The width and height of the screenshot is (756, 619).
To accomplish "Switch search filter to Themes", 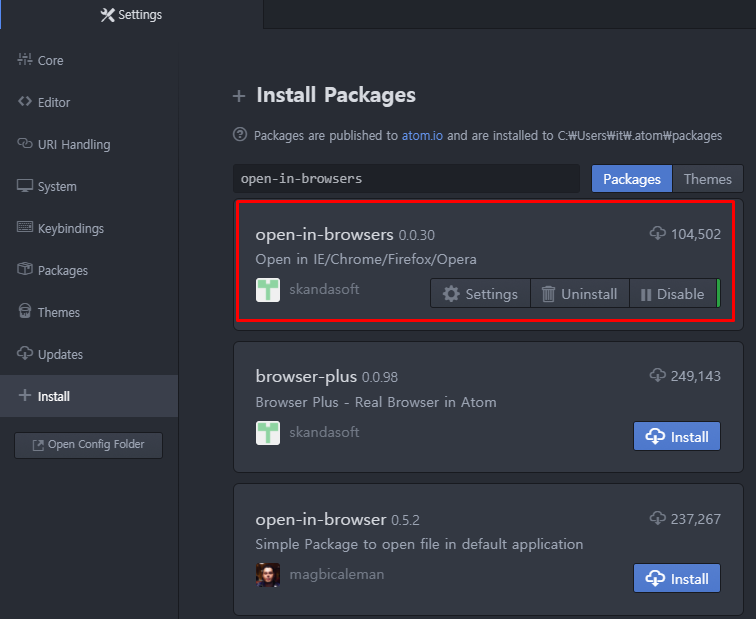I will point(707,179).
